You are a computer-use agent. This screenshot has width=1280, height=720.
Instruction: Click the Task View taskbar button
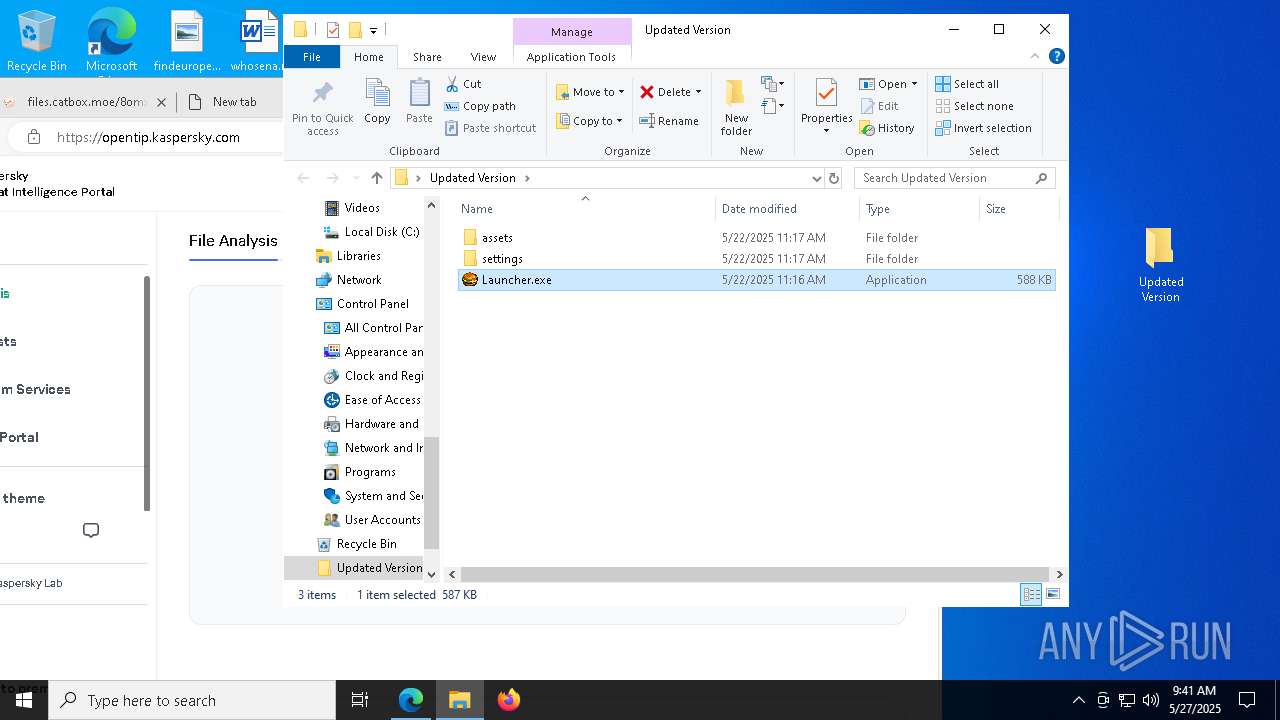360,700
